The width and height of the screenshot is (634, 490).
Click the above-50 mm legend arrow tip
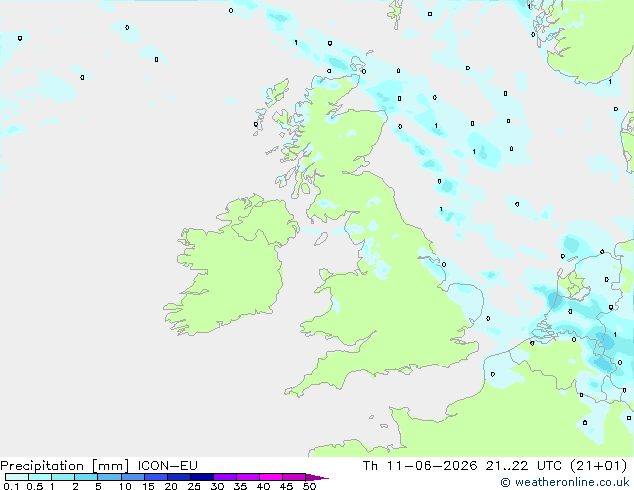[317, 477]
